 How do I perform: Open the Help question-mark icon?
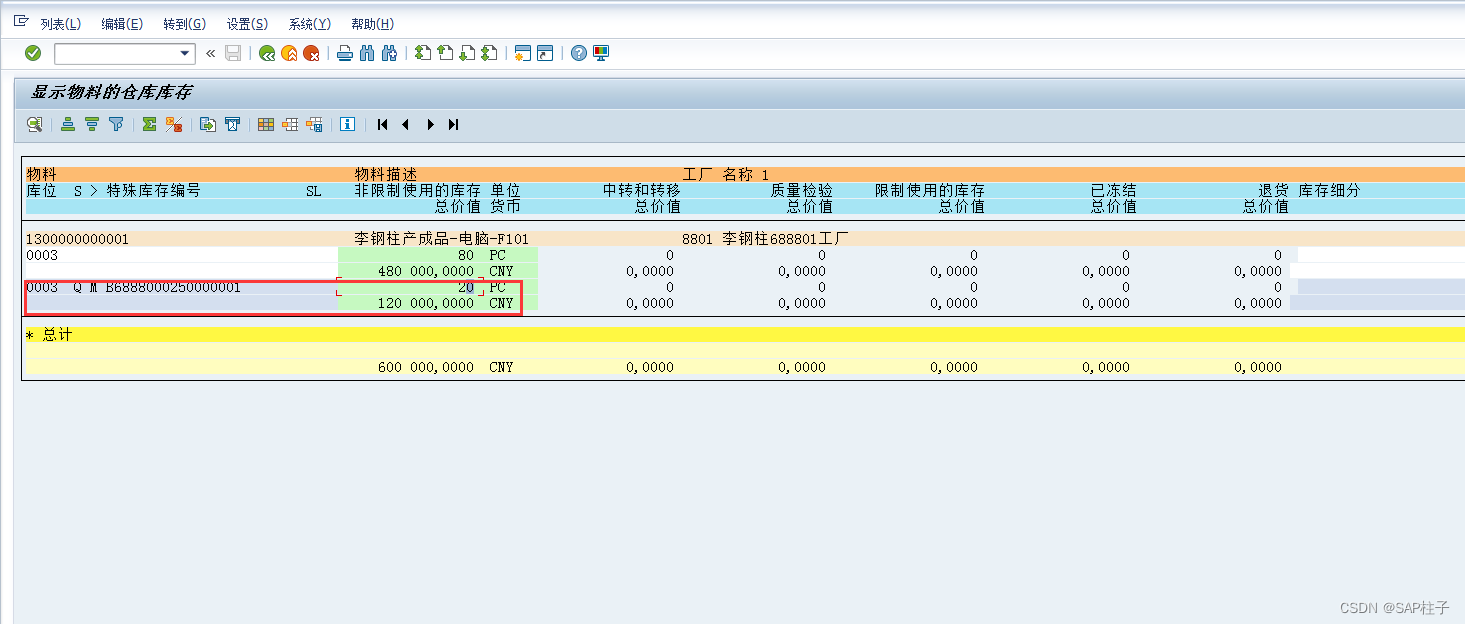[x=578, y=53]
